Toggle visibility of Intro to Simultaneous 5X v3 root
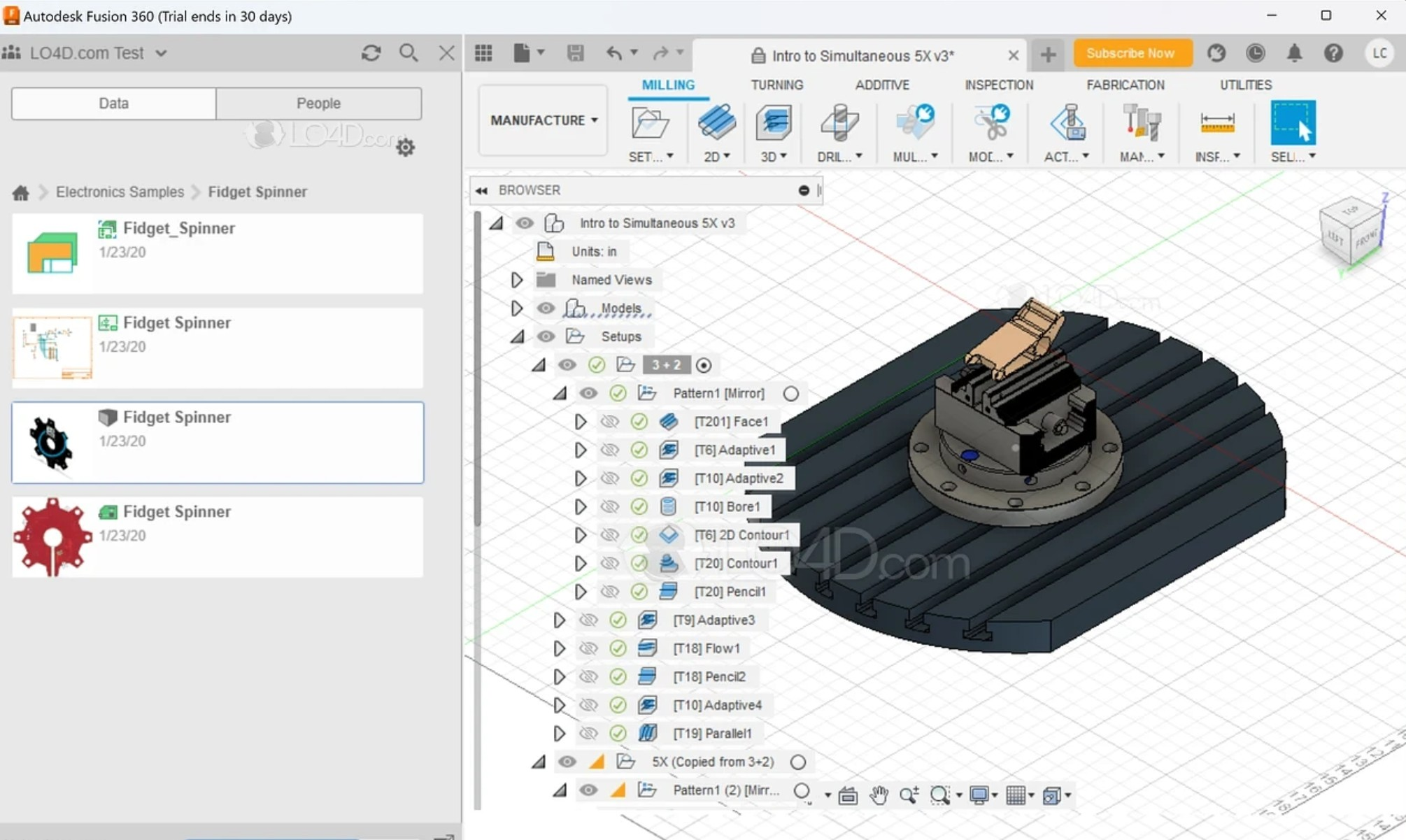 tap(524, 223)
